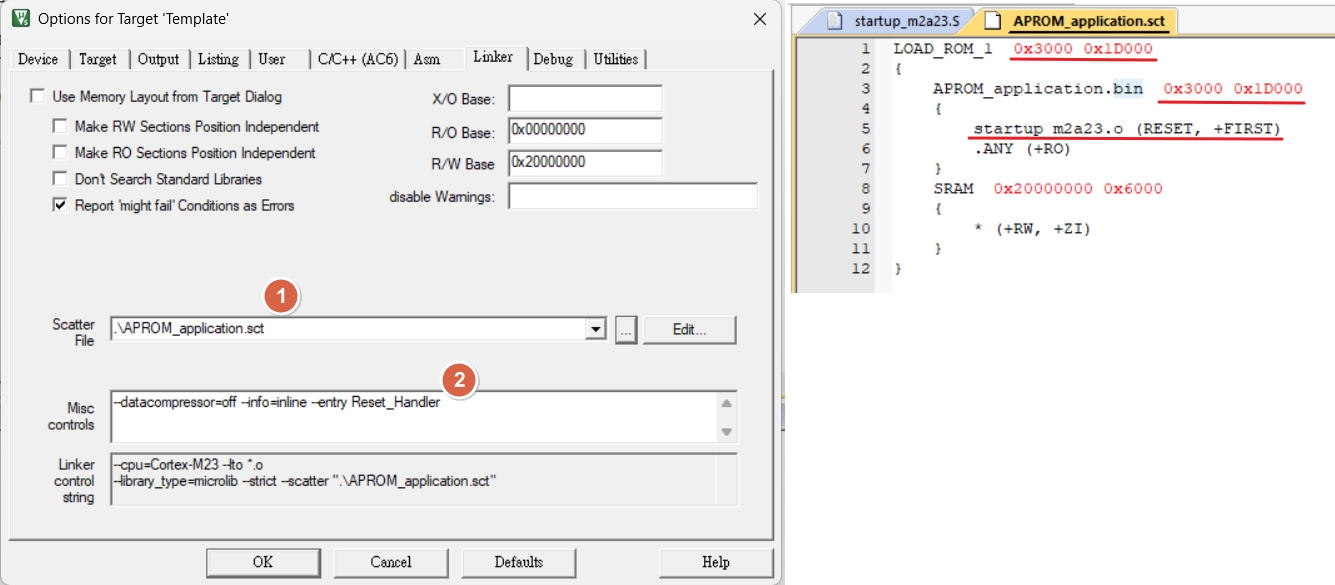Click the file icon on startup_m2a23.S tab
This screenshot has height=585, width=1335.
[835, 21]
